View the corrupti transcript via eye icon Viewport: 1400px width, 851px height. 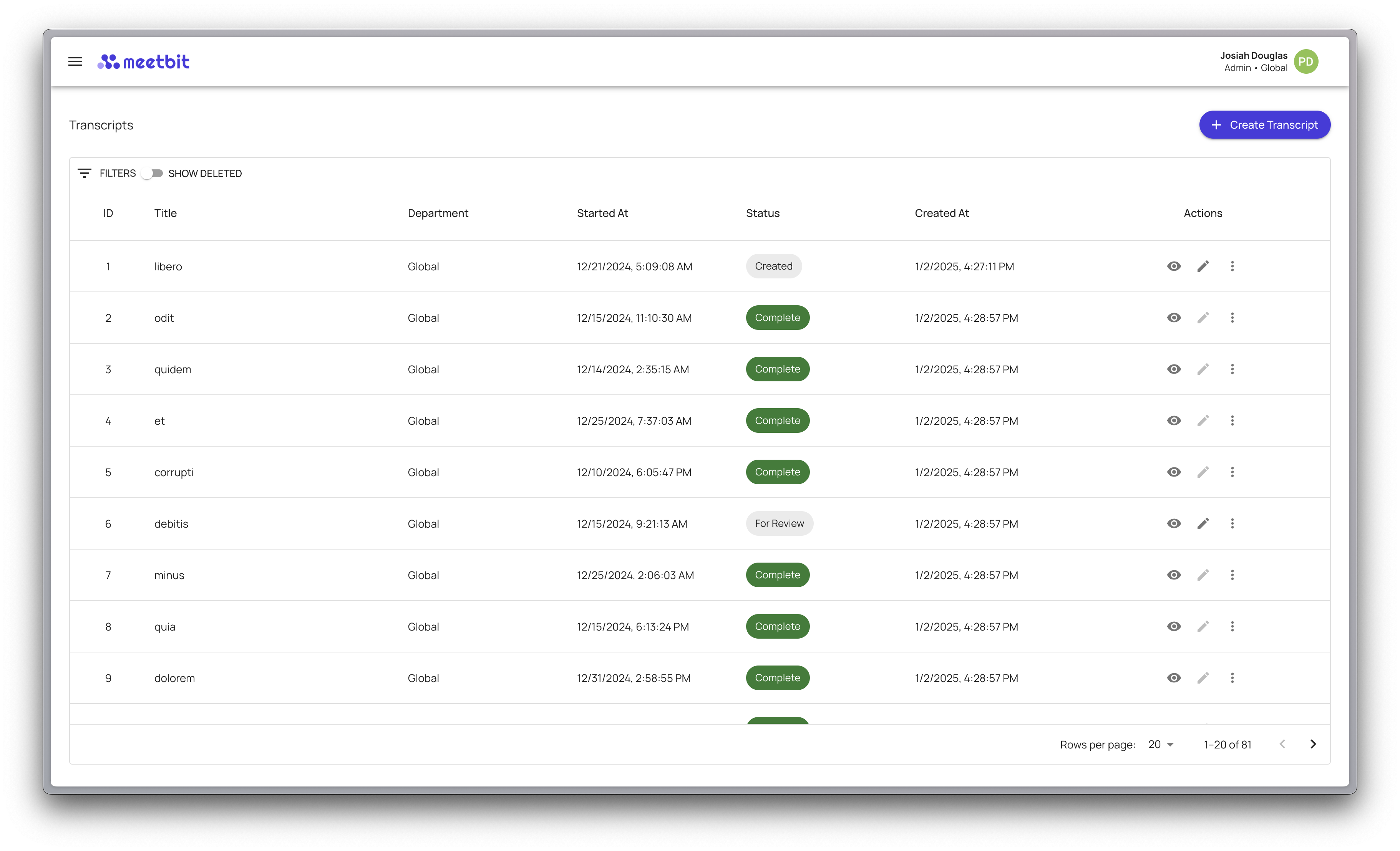pos(1174,472)
